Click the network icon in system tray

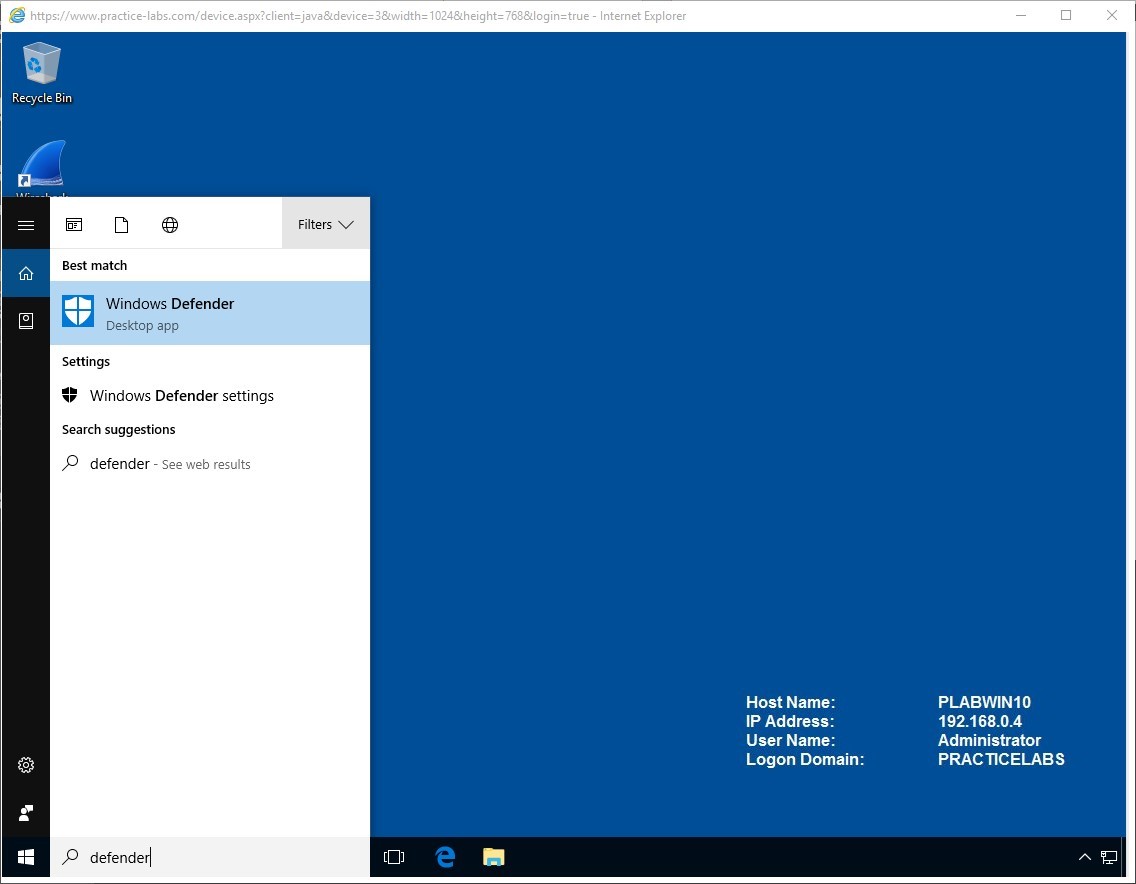(1108, 857)
